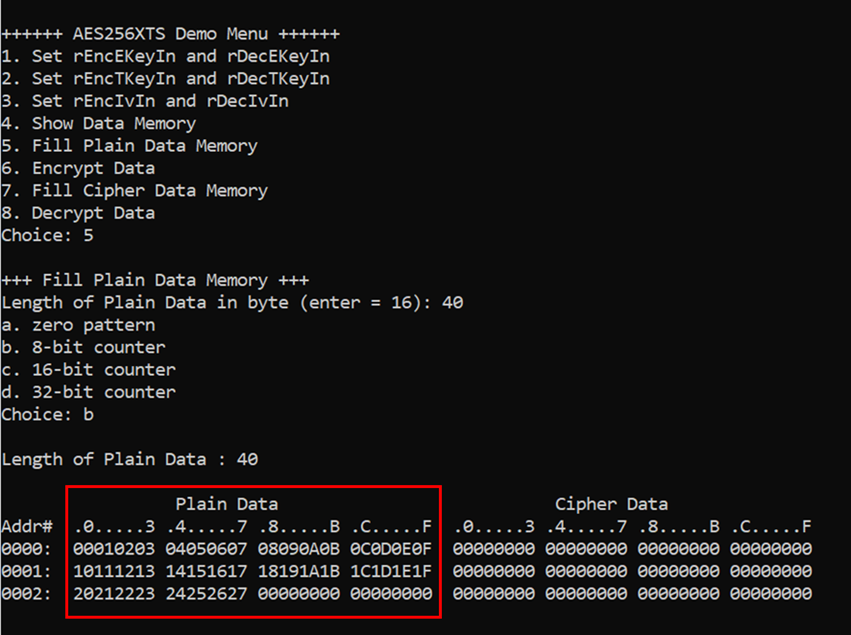Image resolution: width=851 pixels, height=635 pixels.
Task: Click the plain data value 00010203
Action: pos(114,549)
